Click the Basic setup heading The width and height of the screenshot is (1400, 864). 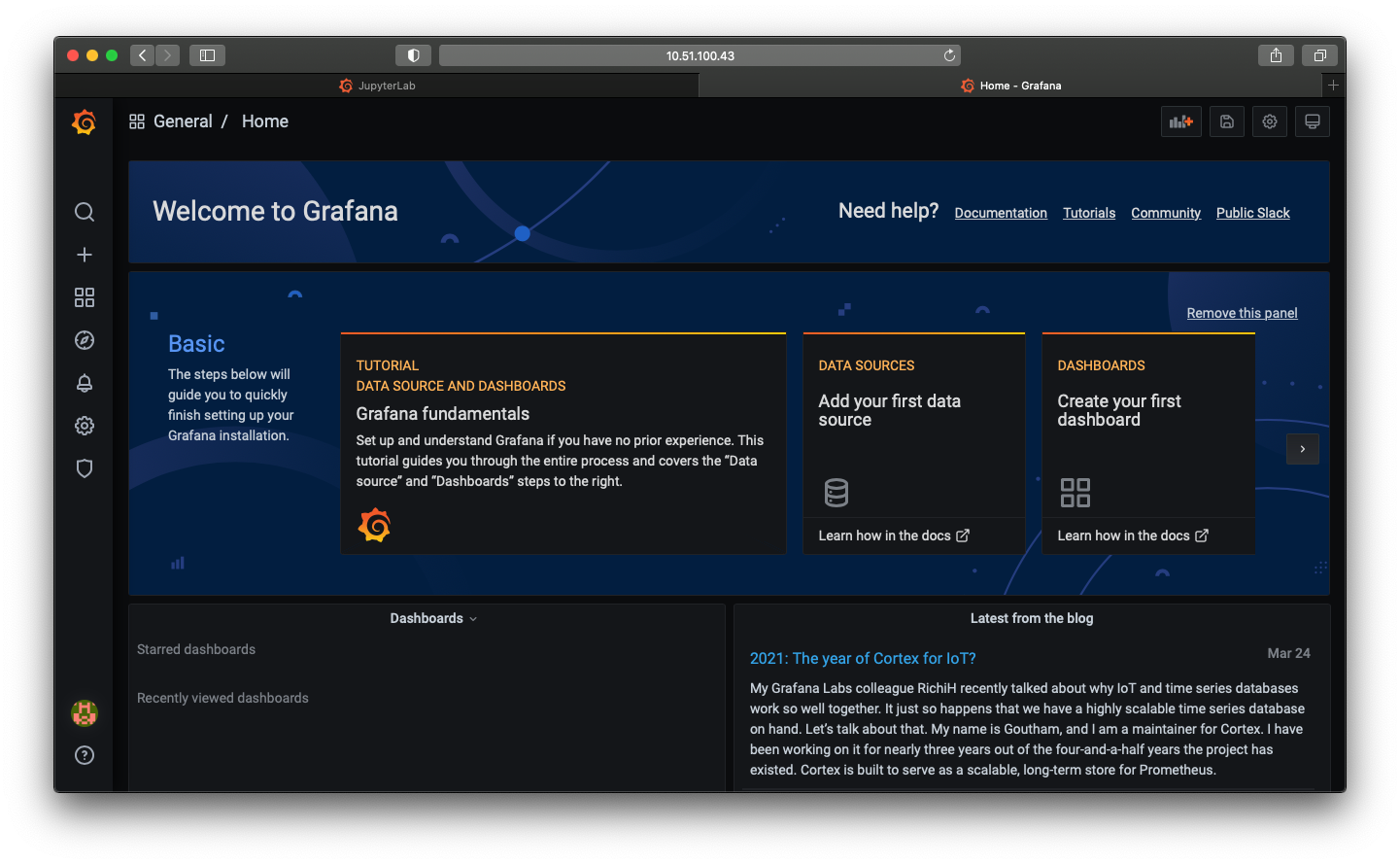click(196, 344)
